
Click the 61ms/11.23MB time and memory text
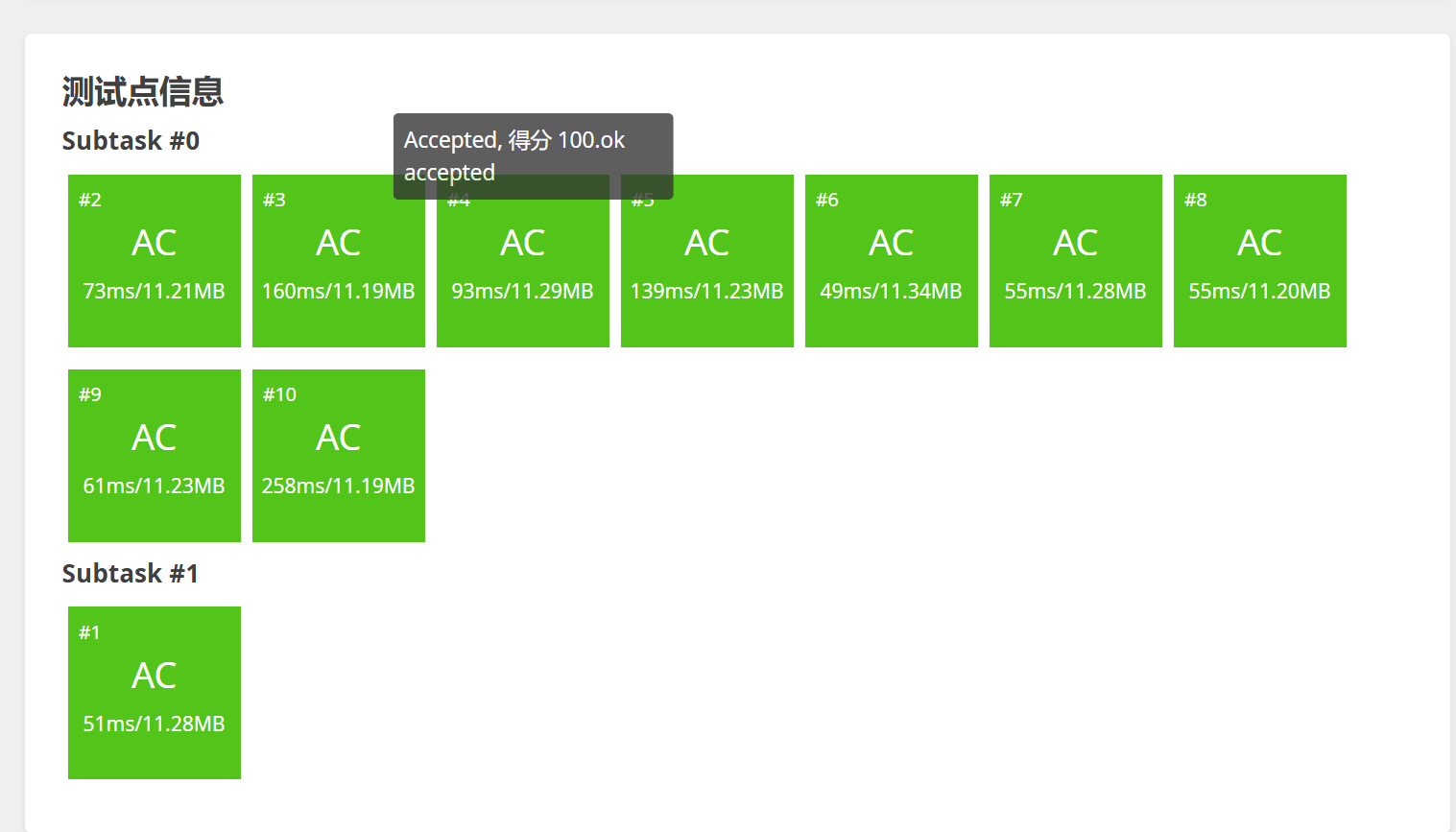point(154,487)
